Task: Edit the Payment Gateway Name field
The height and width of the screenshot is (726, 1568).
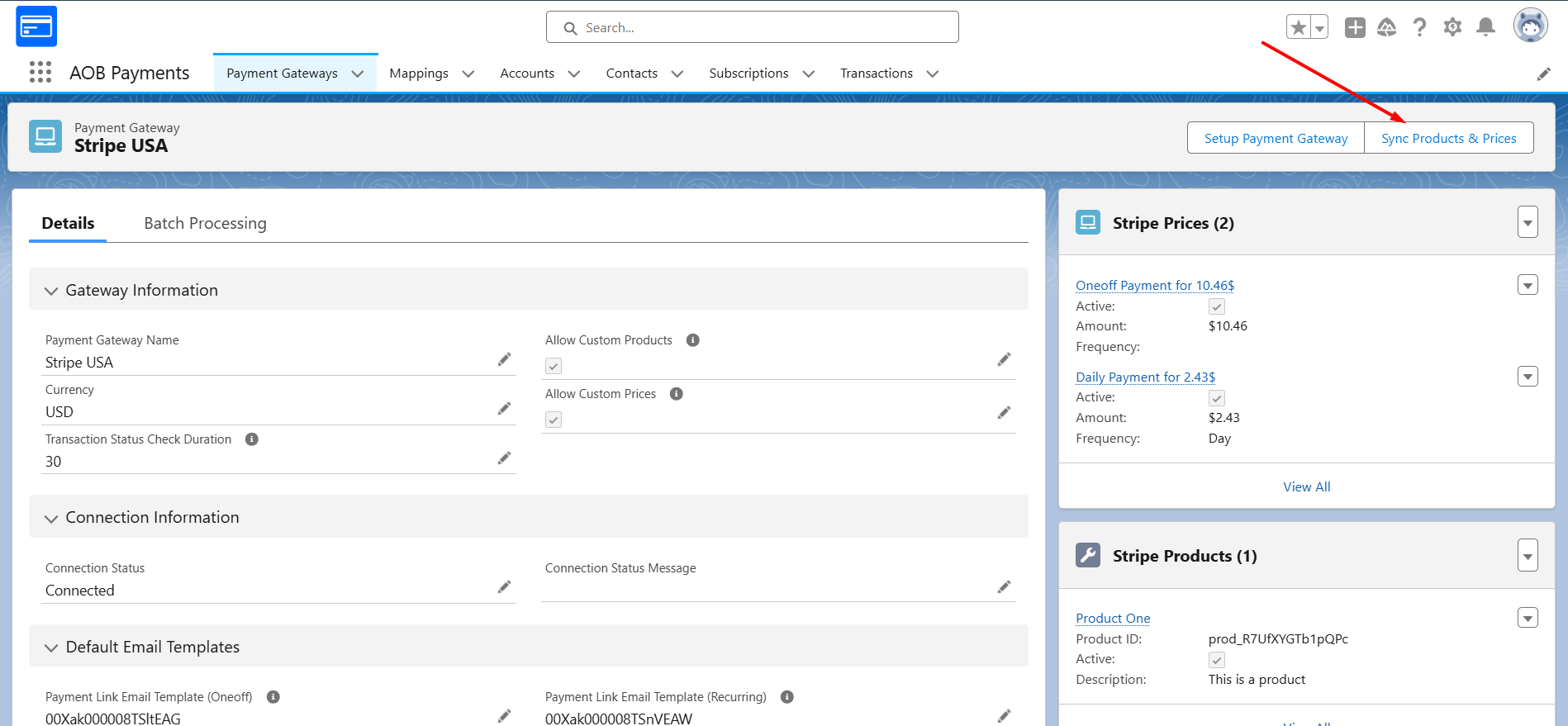Action: [504, 359]
